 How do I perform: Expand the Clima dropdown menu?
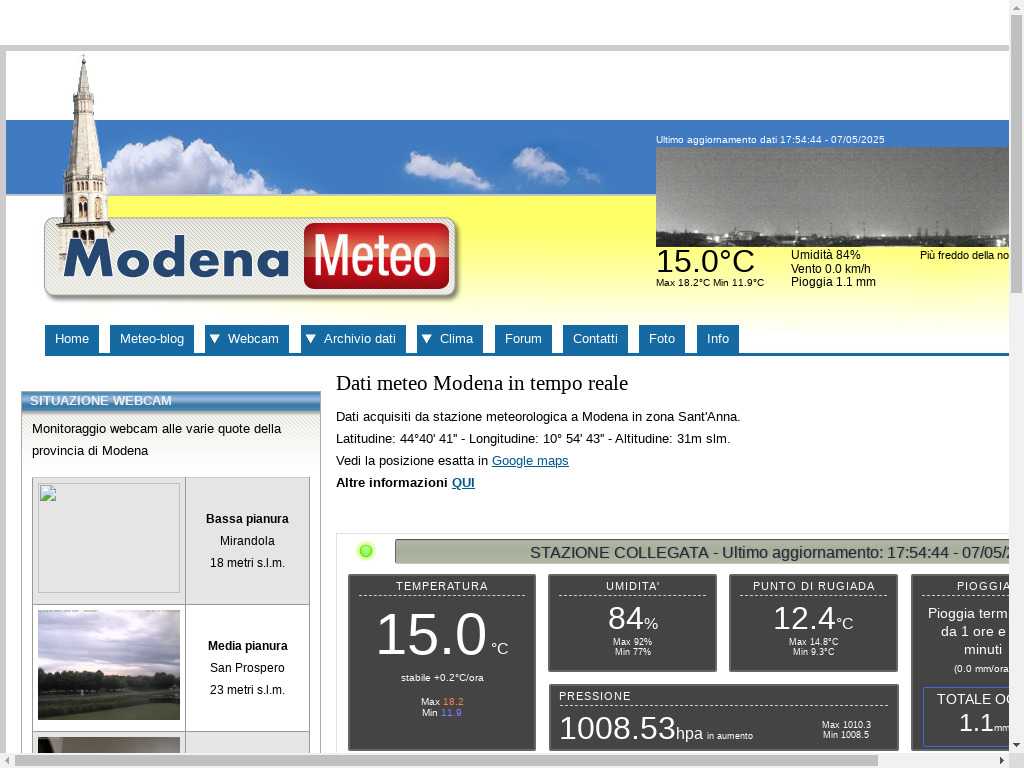[450, 339]
